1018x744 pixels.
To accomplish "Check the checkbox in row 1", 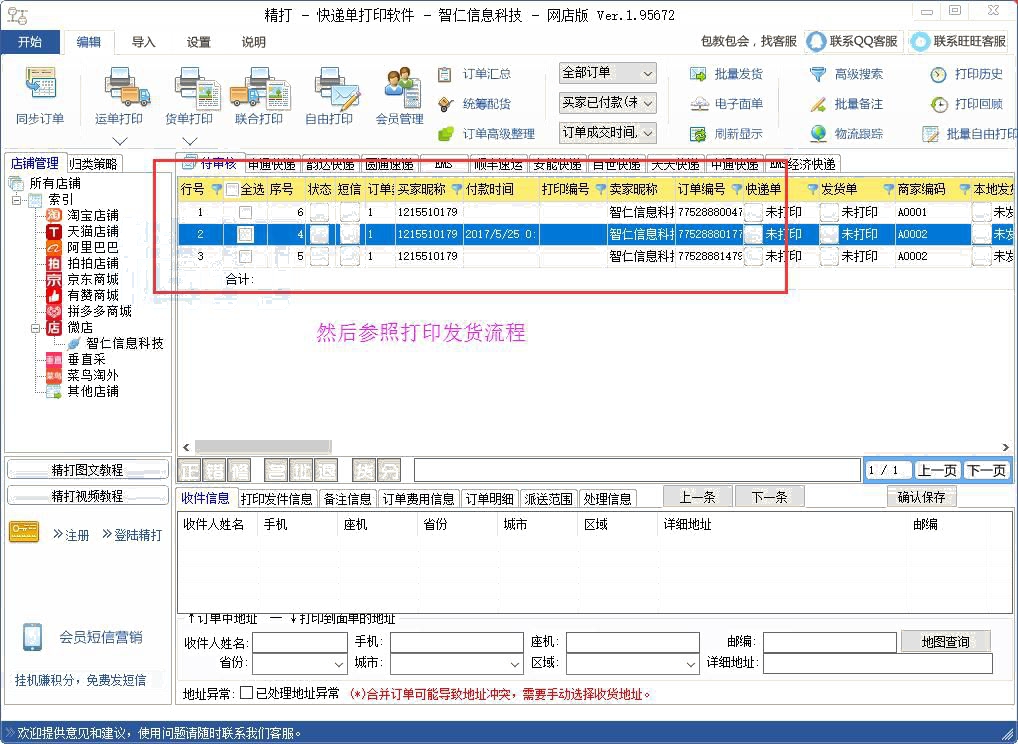I will pos(245,212).
